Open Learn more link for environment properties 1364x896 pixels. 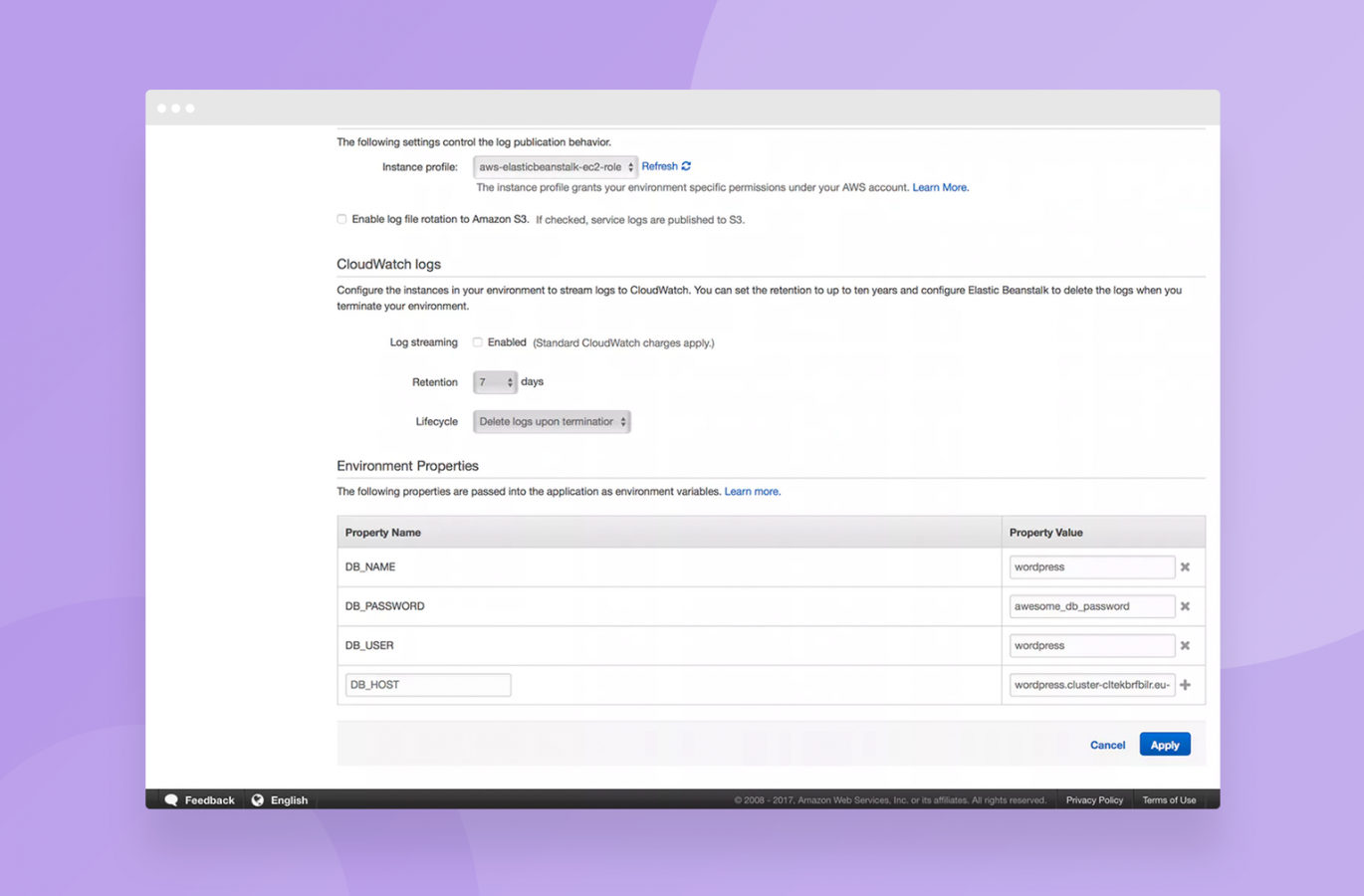[x=752, y=492]
